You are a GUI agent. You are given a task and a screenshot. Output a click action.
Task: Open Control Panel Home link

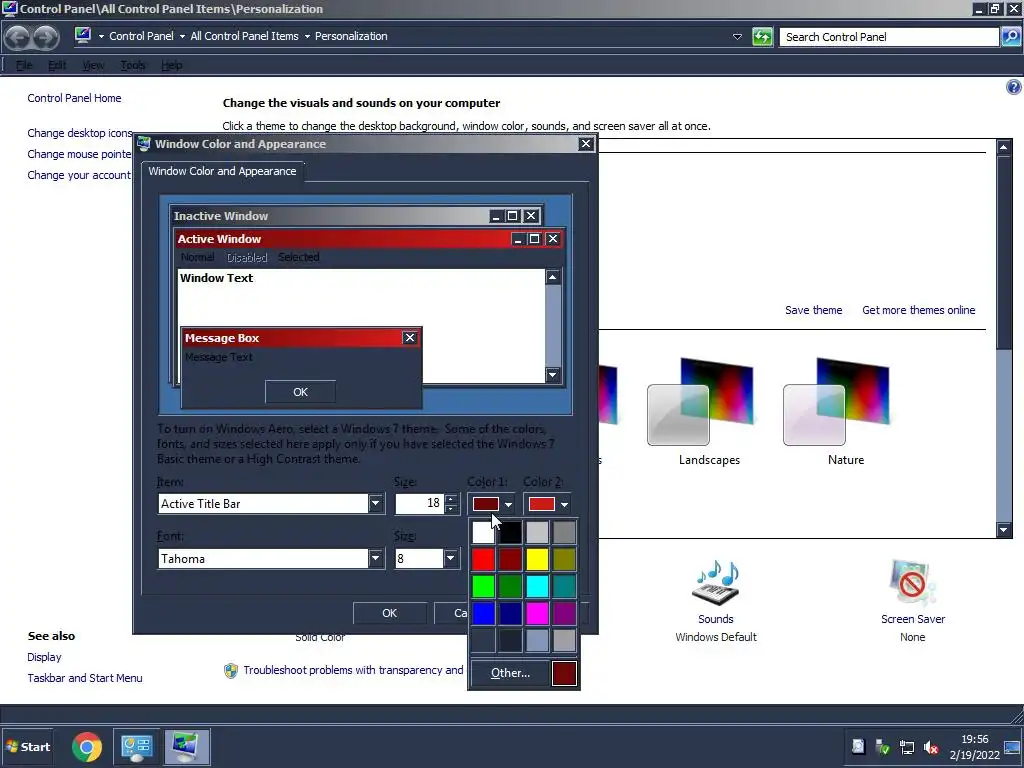(74, 98)
